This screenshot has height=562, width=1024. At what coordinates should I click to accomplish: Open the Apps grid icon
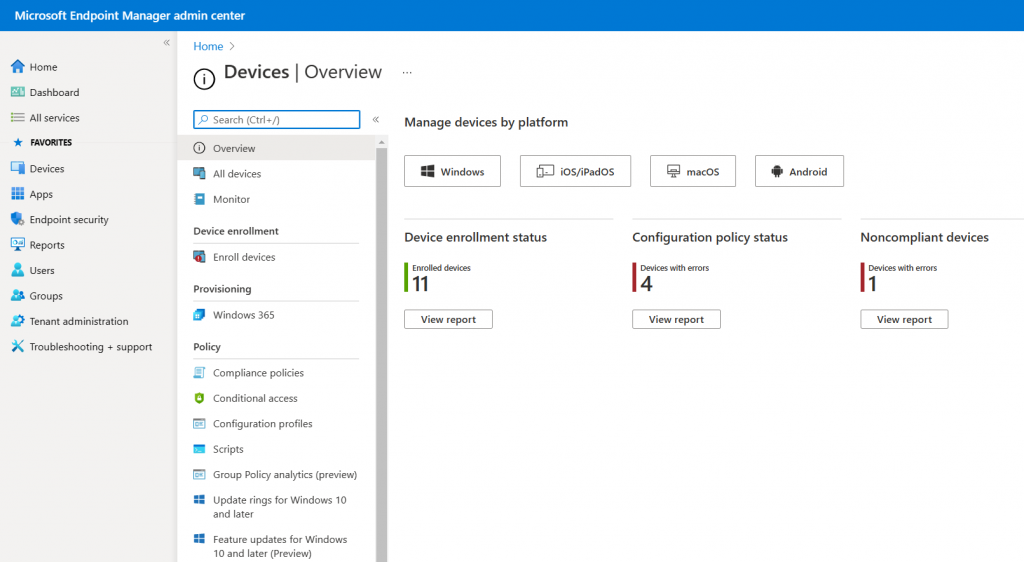click(18, 194)
